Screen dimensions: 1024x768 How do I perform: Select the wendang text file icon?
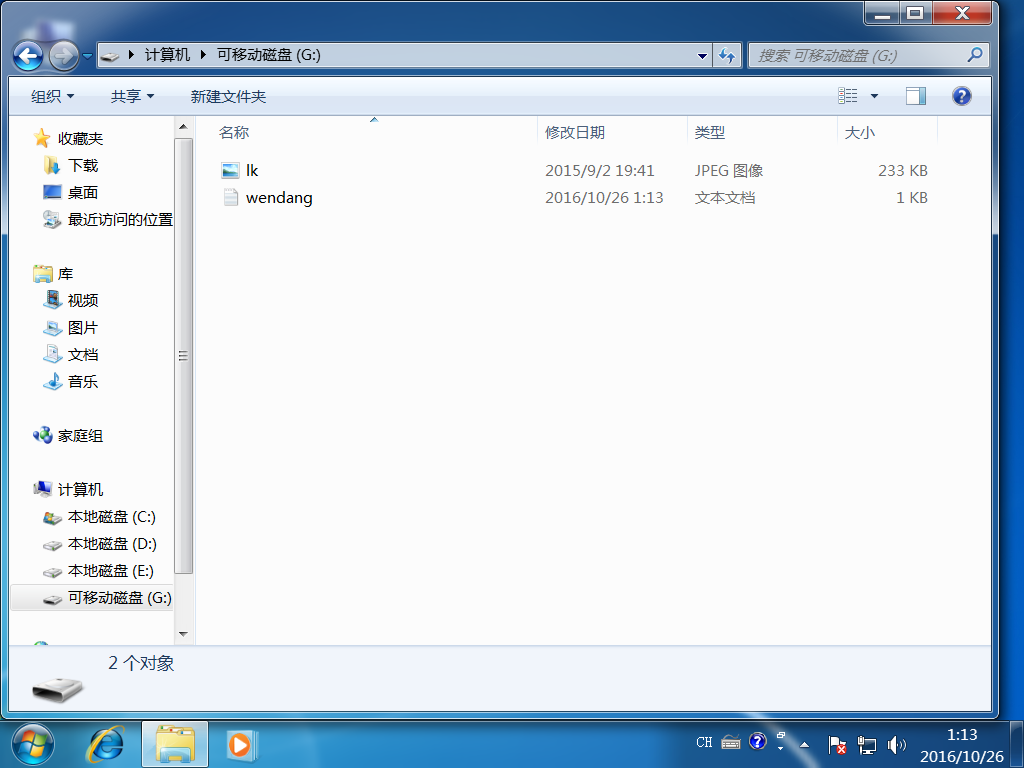(x=231, y=197)
